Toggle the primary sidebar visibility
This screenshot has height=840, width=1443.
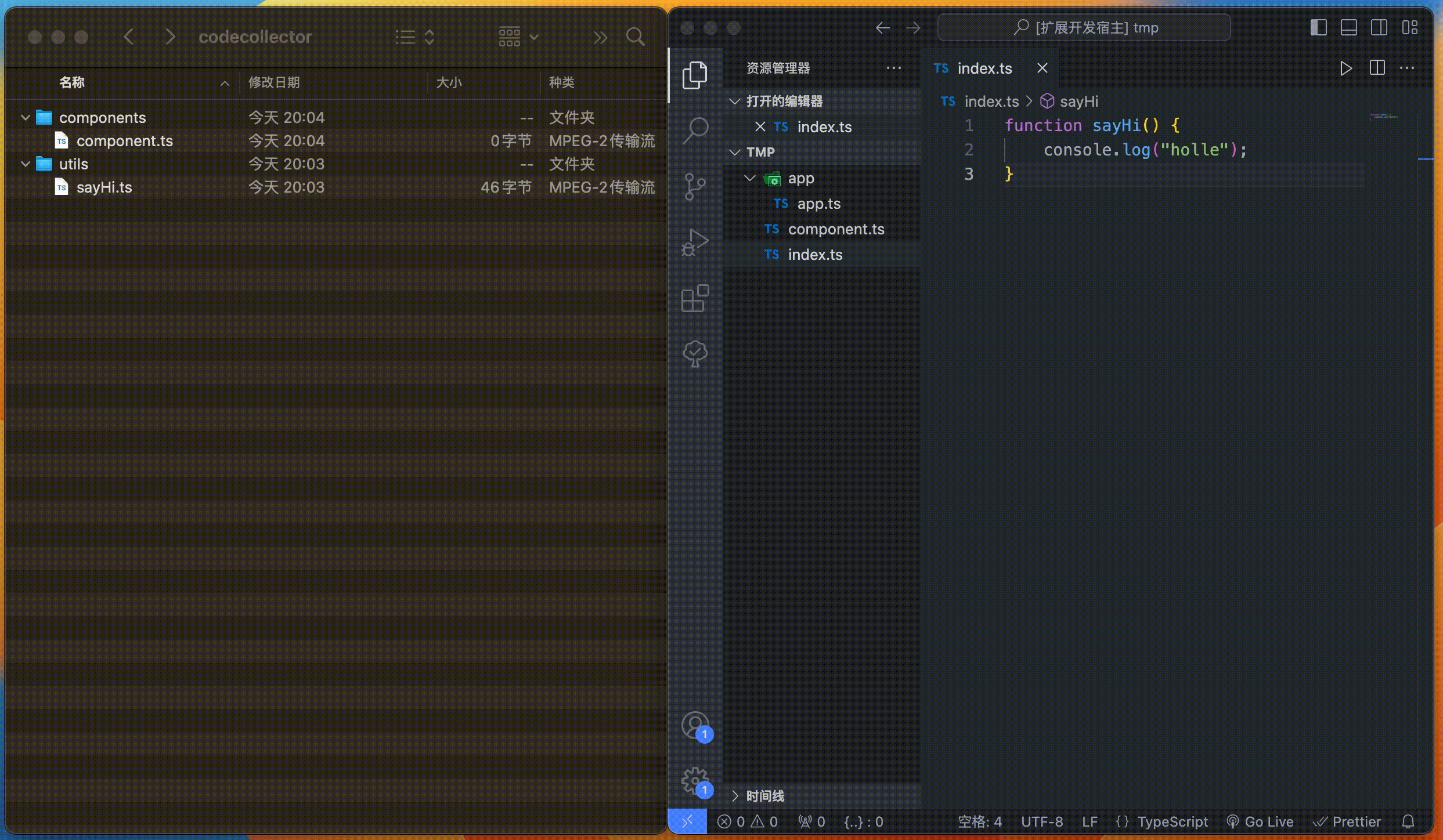pos(1318,27)
